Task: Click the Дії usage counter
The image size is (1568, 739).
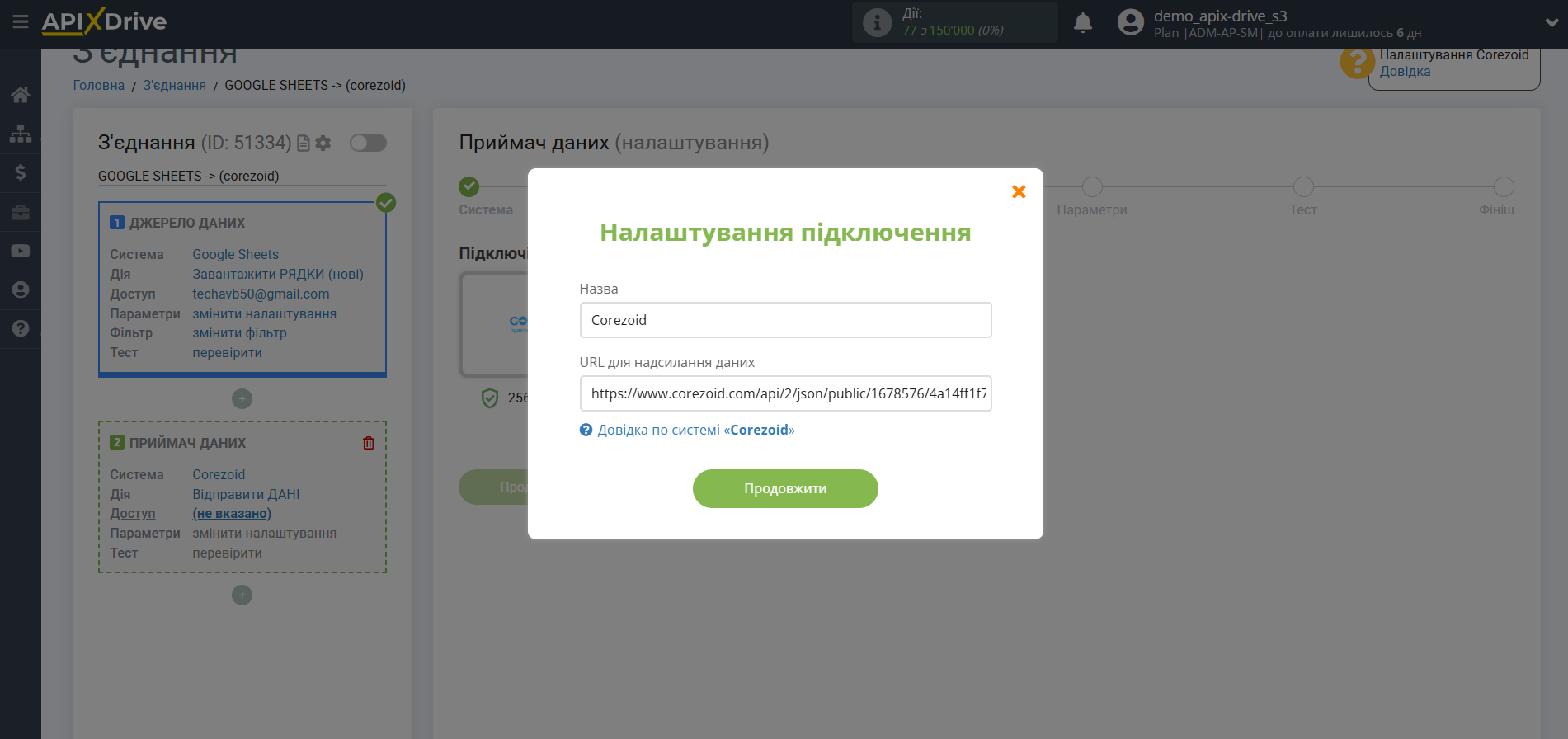Action: tap(954, 22)
